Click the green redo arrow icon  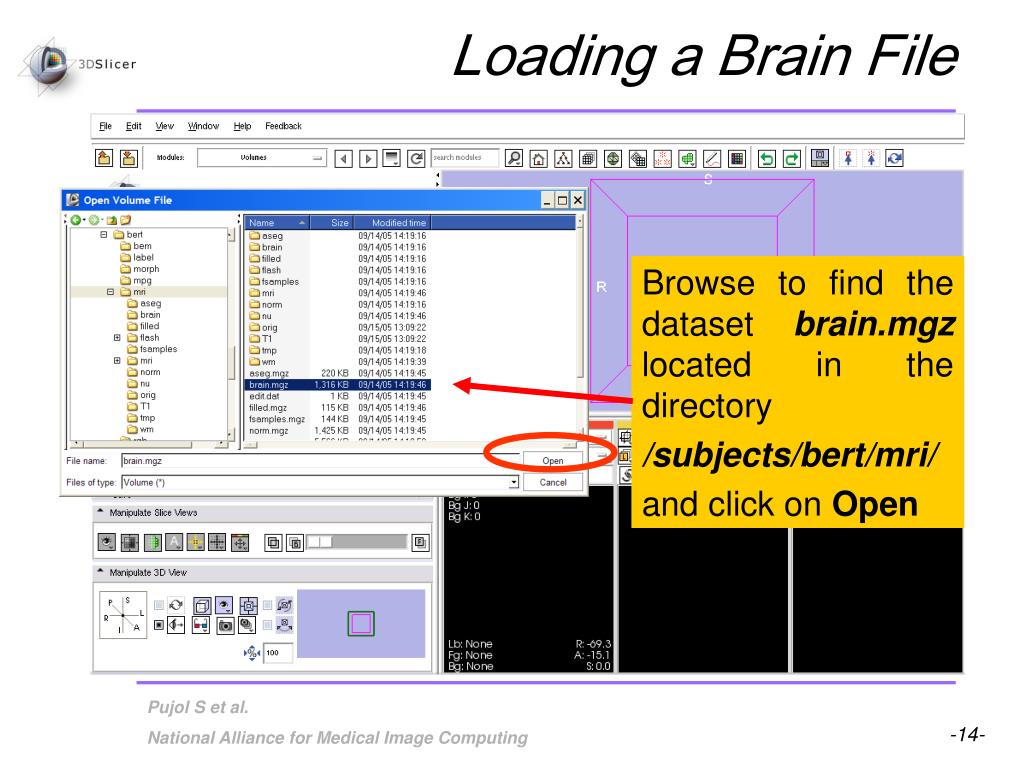792,159
